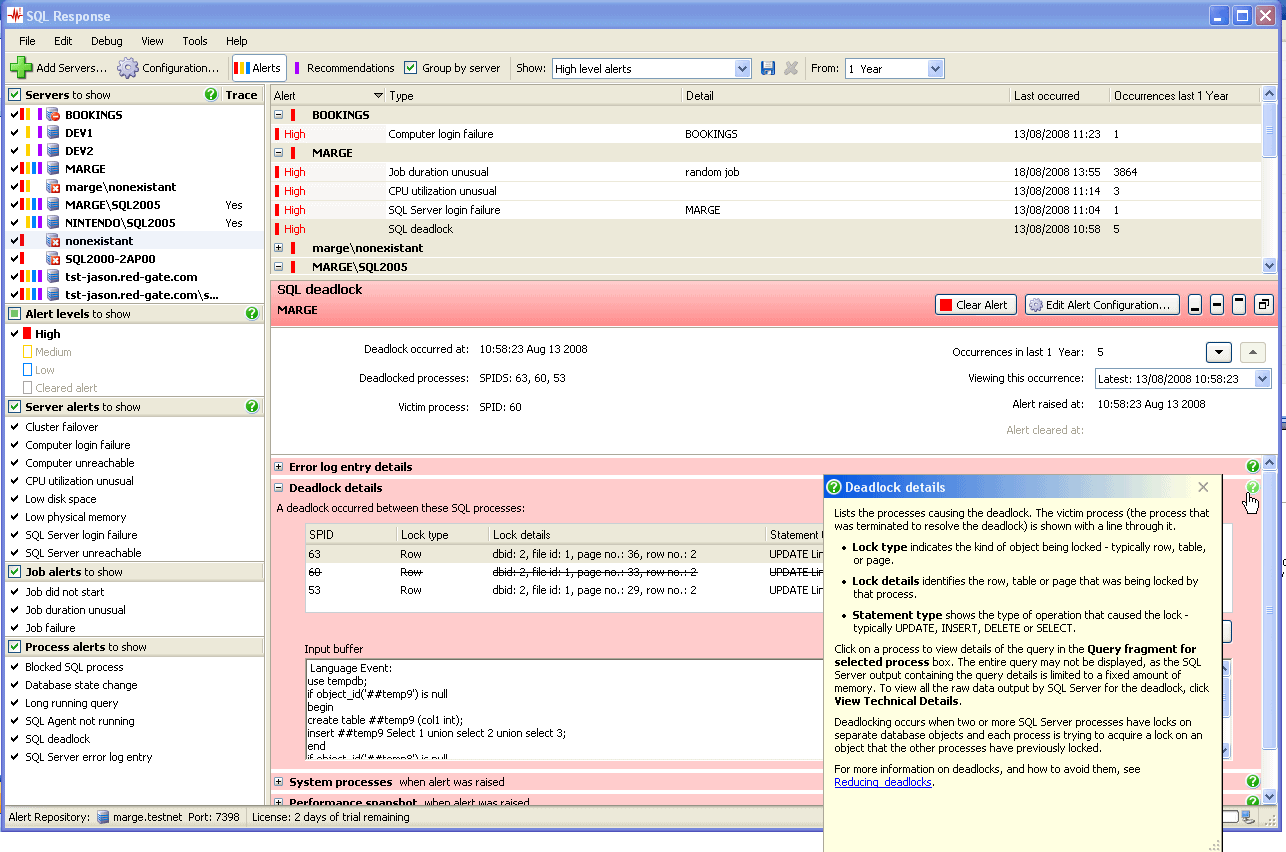This screenshot has width=1286, height=852.
Task: Open the Show alerts level dropdown
Action: point(742,69)
